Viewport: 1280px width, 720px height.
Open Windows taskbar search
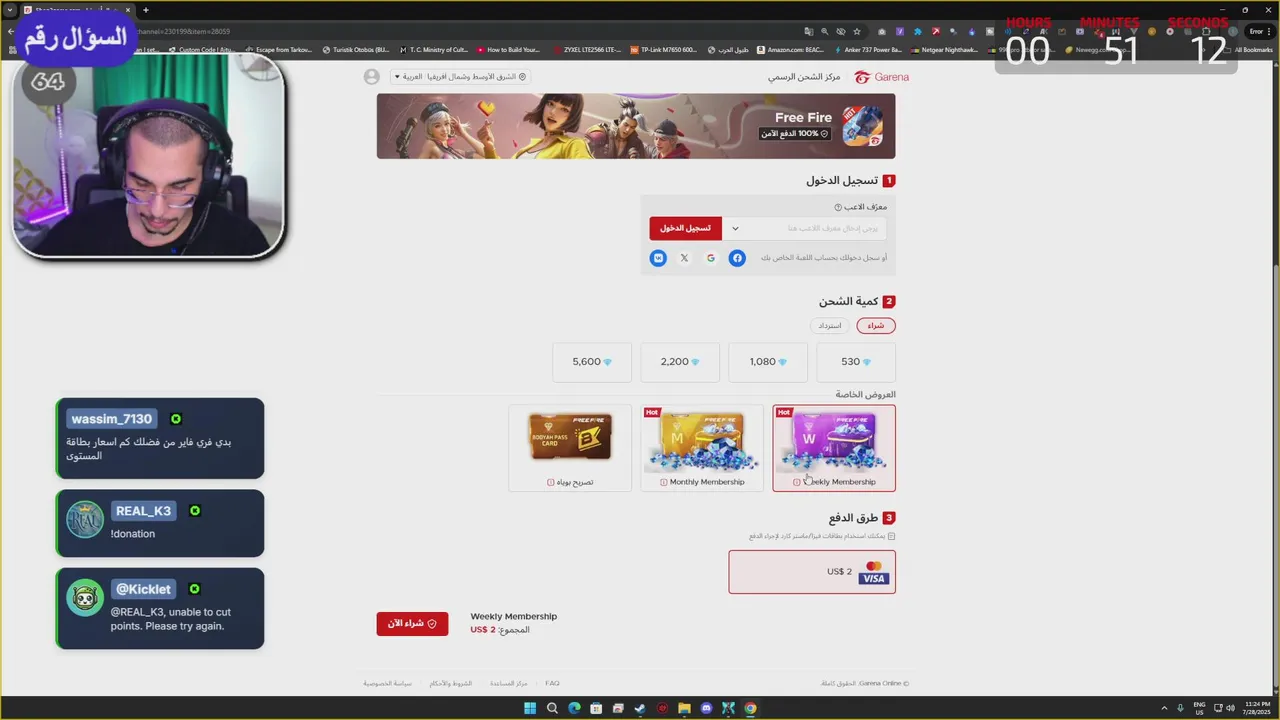(x=552, y=708)
